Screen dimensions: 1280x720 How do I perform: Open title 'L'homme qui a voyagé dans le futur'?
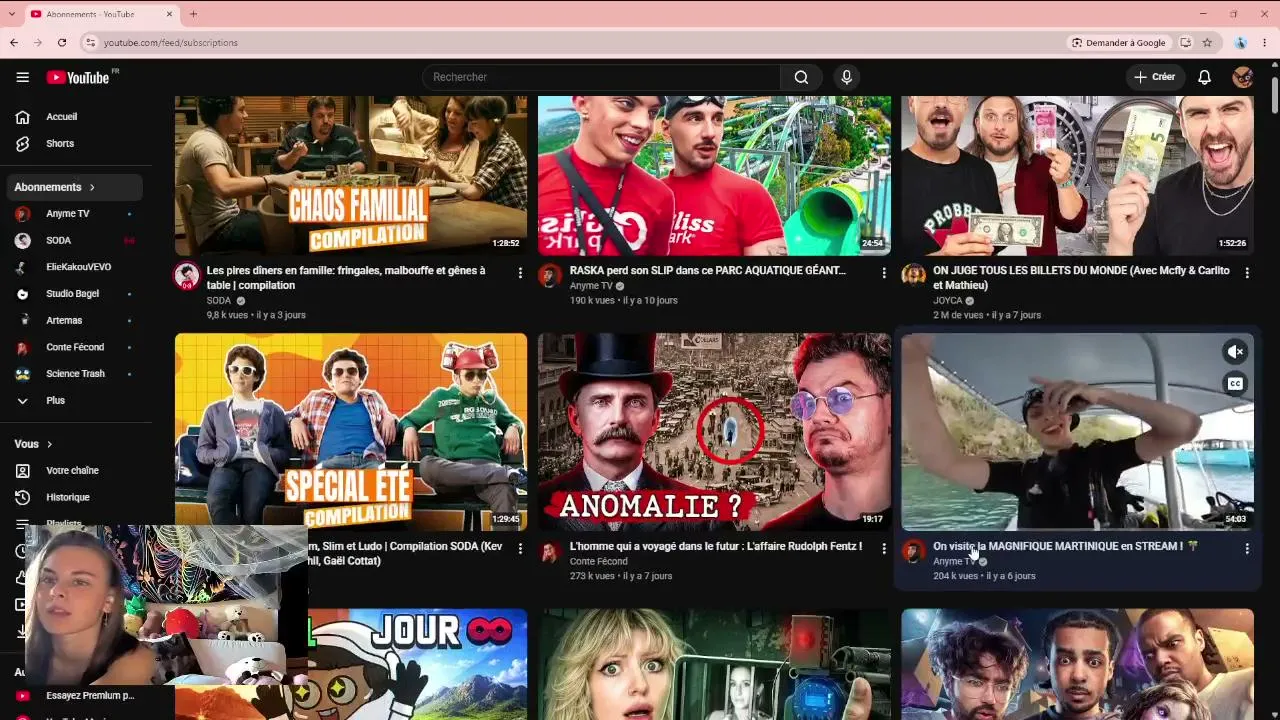716,547
